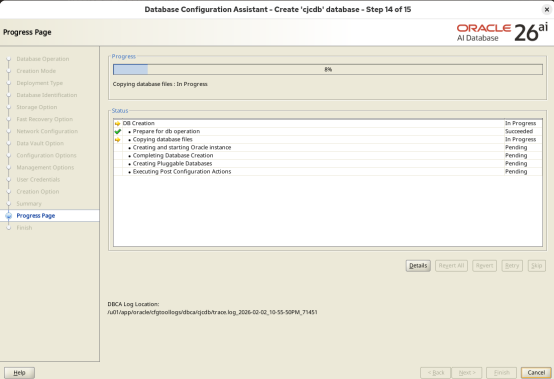Select the Database Operation step
This screenshot has height=379, width=554.
click(x=43, y=59)
